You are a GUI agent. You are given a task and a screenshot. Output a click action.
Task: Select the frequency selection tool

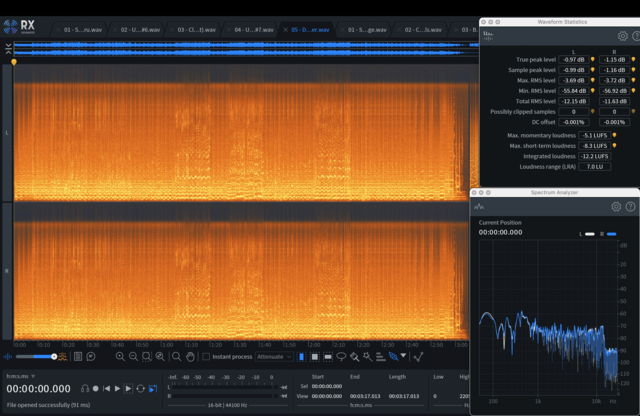point(328,357)
